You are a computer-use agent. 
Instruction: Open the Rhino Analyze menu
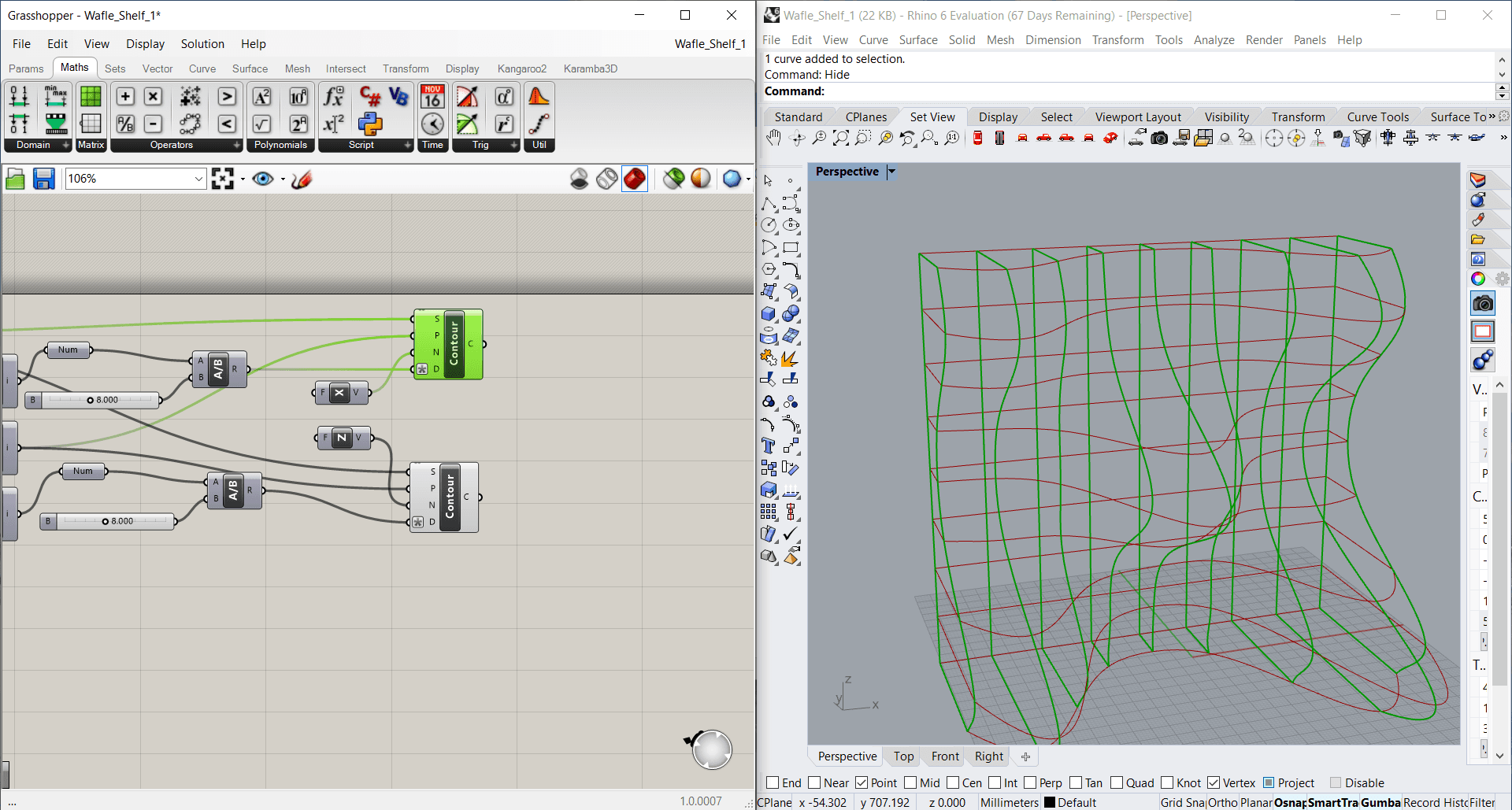click(1214, 40)
